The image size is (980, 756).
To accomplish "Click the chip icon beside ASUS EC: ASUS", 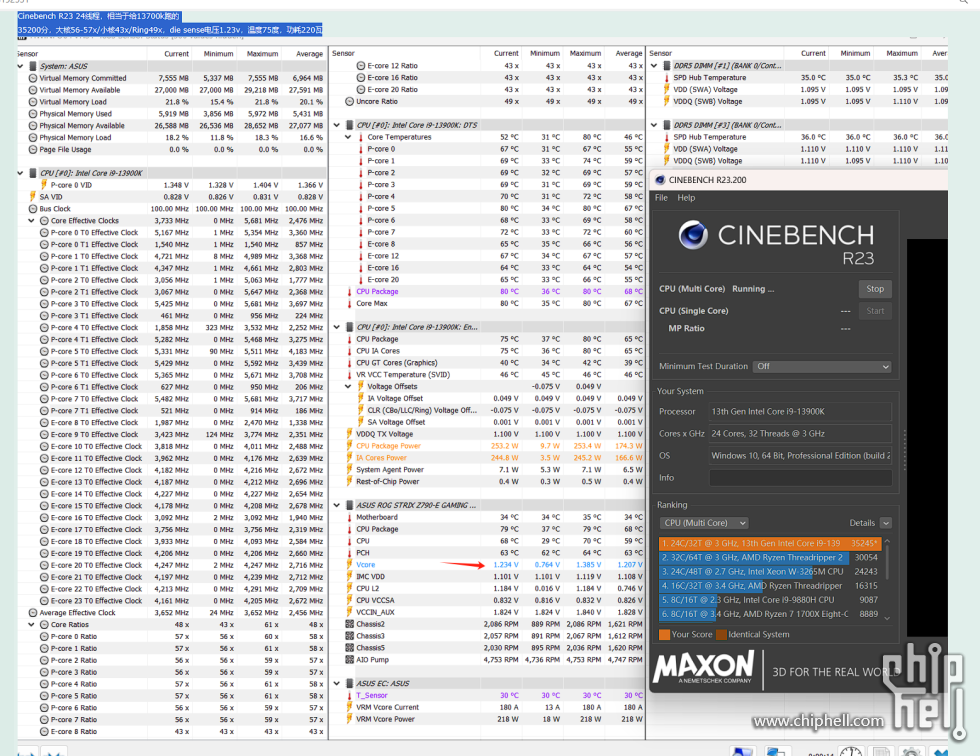I will [349, 684].
